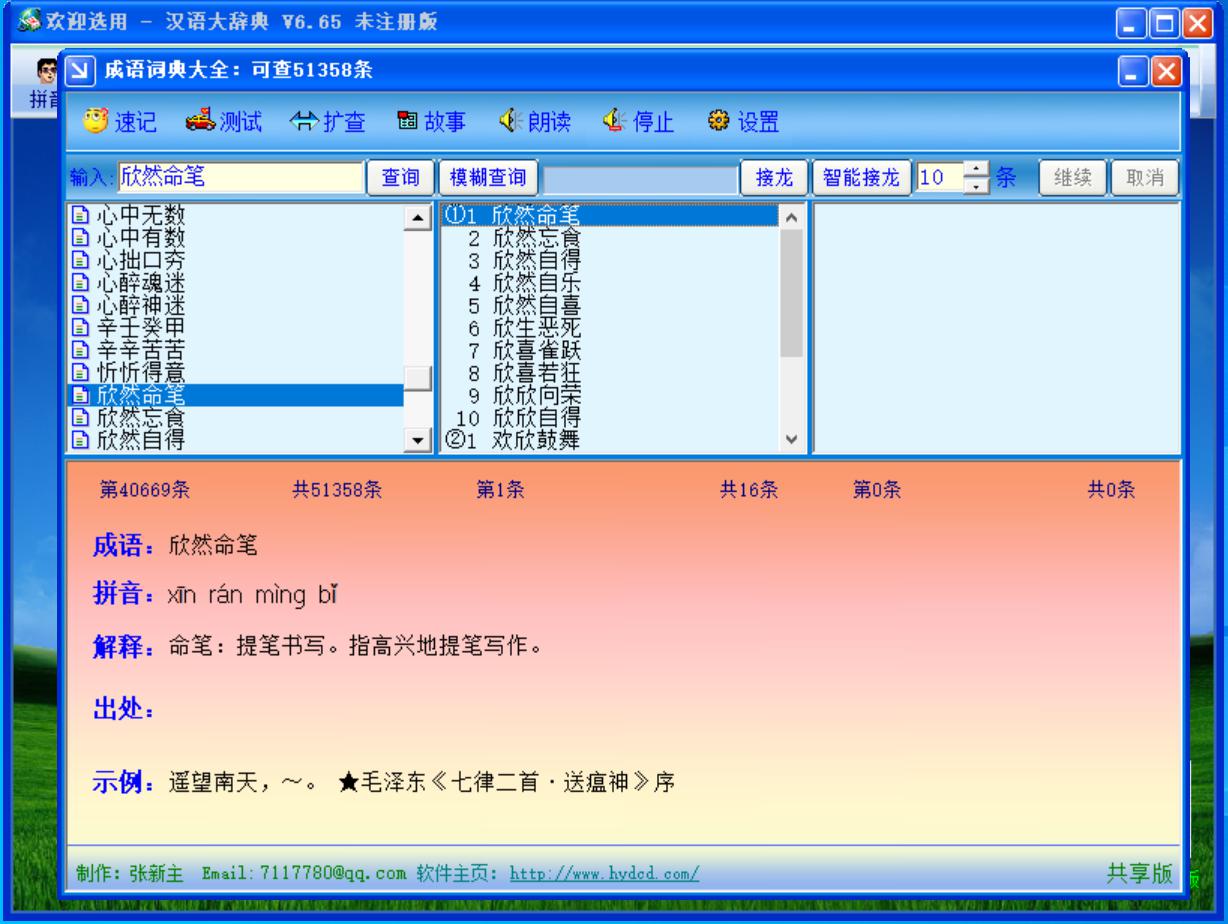Click the 智能接龙 button
The image size is (1228, 924).
tap(861, 178)
